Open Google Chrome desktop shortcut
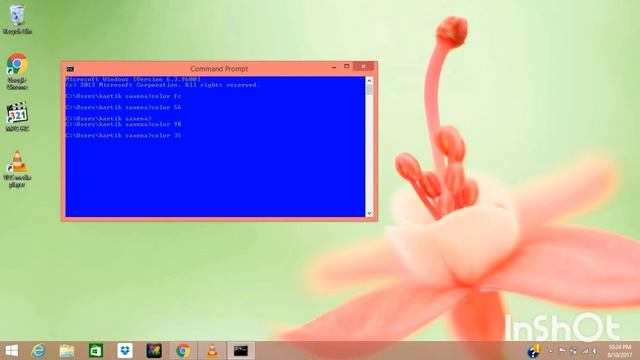Image resolution: width=640 pixels, height=360 pixels. pos(17,71)
